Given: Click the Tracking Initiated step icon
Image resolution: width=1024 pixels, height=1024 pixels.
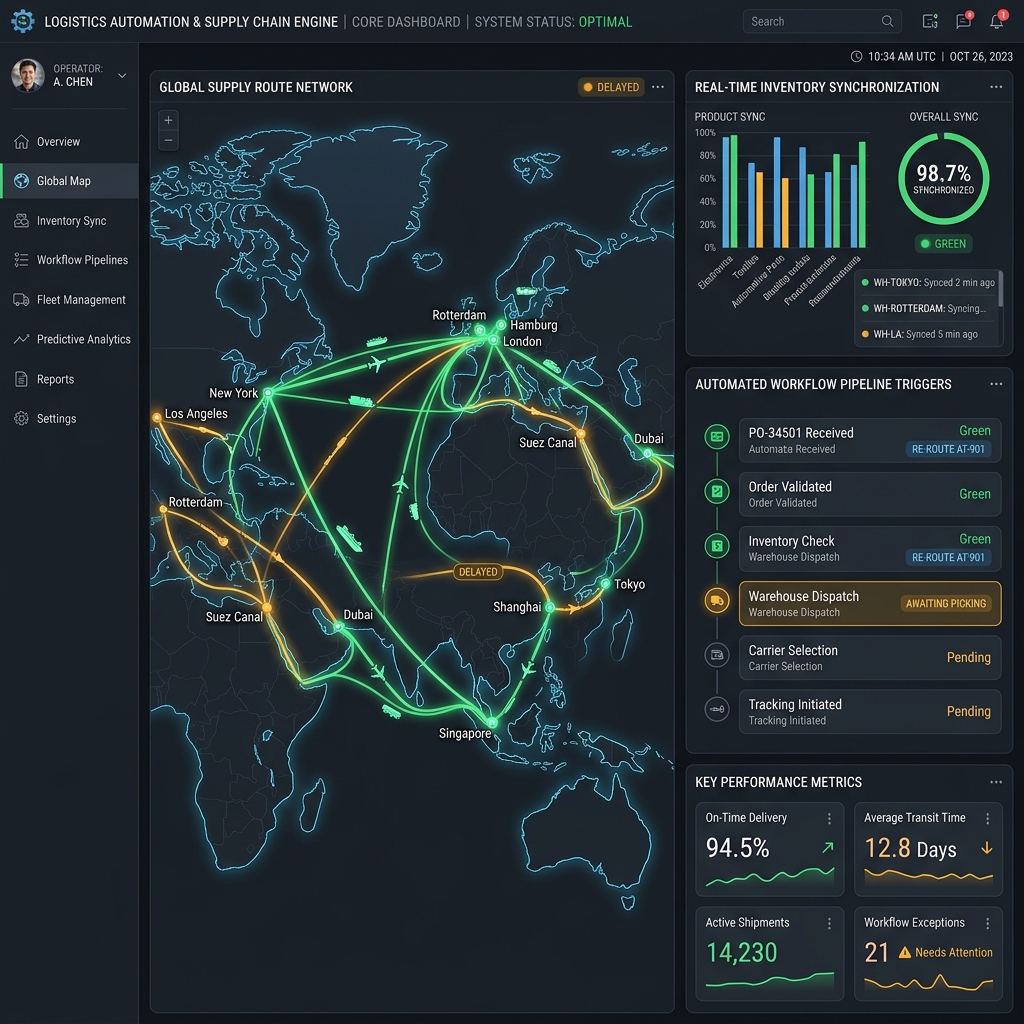Looking at the screenshot, I should [717, 709].
